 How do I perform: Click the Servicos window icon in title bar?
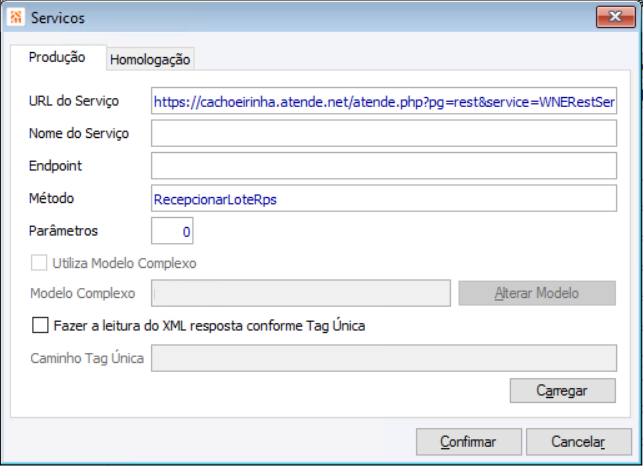point(15,18)
